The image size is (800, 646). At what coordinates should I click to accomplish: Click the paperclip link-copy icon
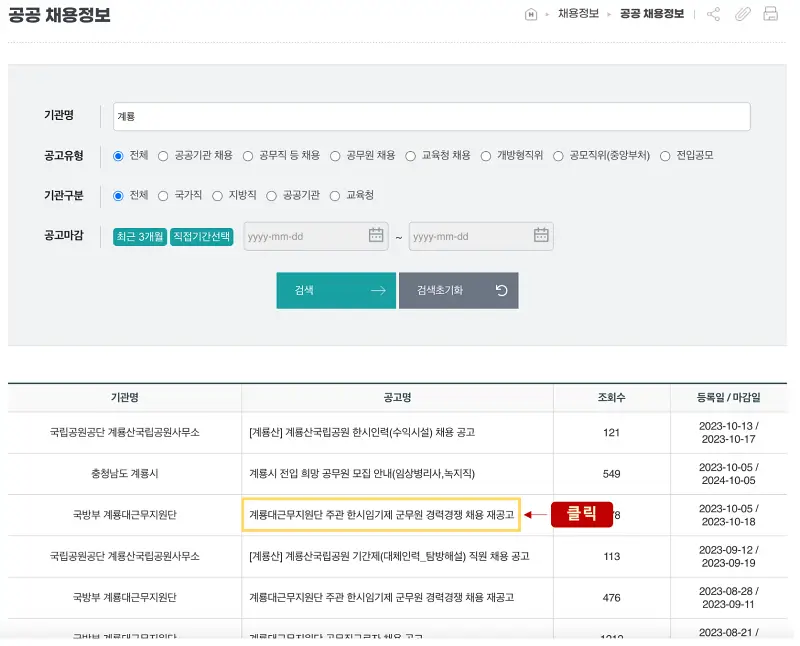(743, 15)
